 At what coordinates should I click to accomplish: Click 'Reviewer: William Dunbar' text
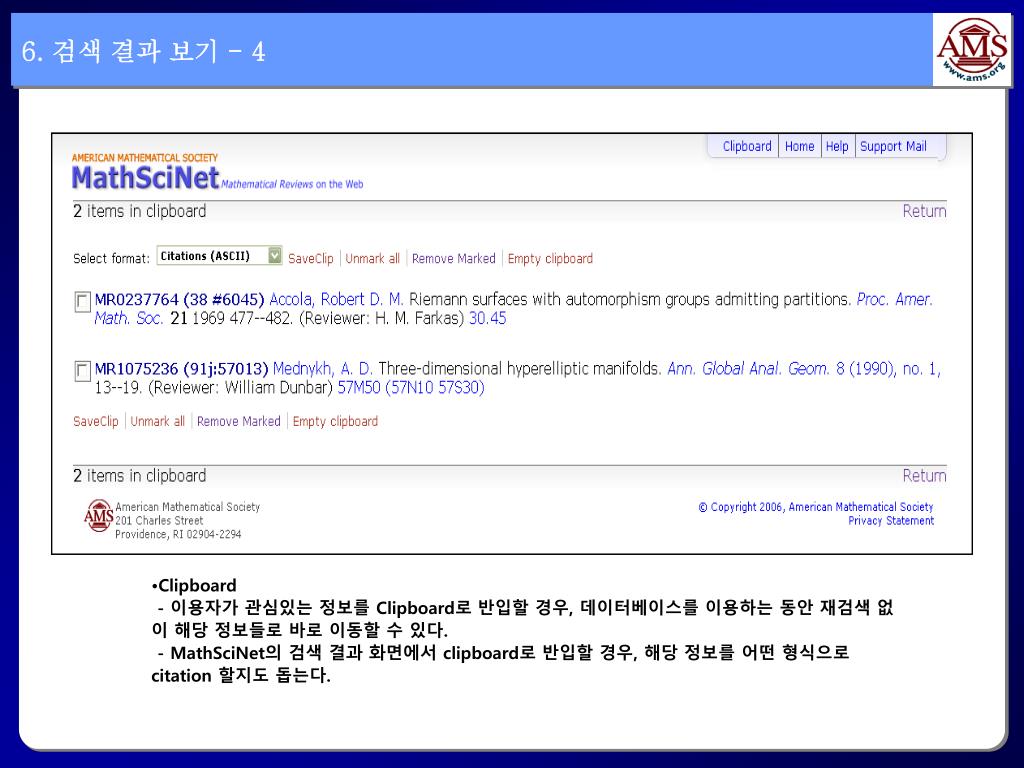[x=241, y=388]
